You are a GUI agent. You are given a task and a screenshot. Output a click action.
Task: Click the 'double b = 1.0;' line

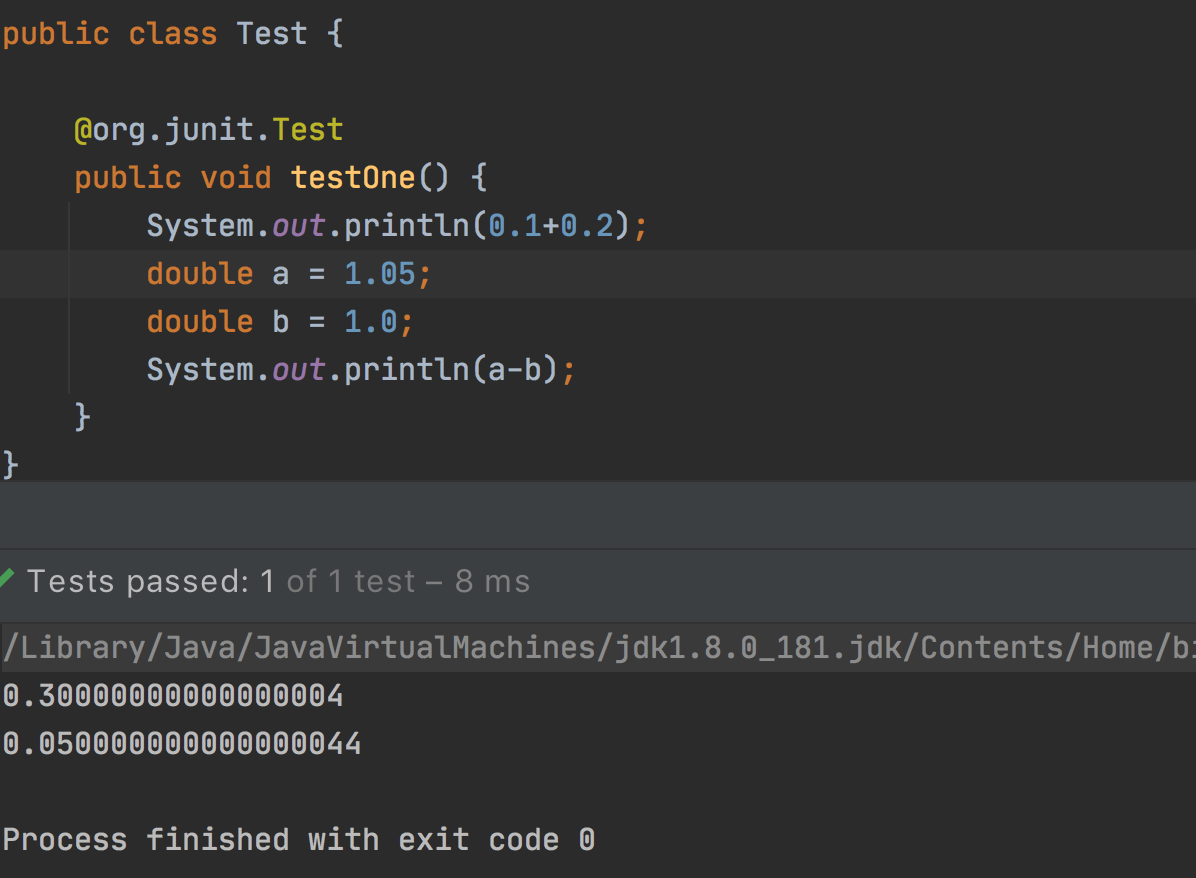280,322
